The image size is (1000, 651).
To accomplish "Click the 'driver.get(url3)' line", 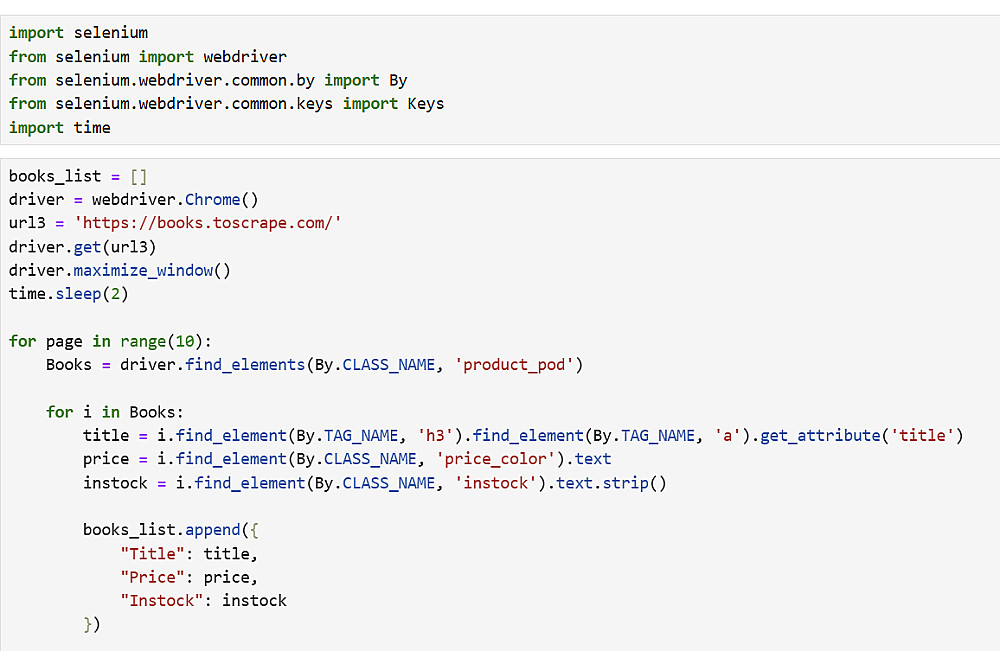I will (x=82, y=247).
